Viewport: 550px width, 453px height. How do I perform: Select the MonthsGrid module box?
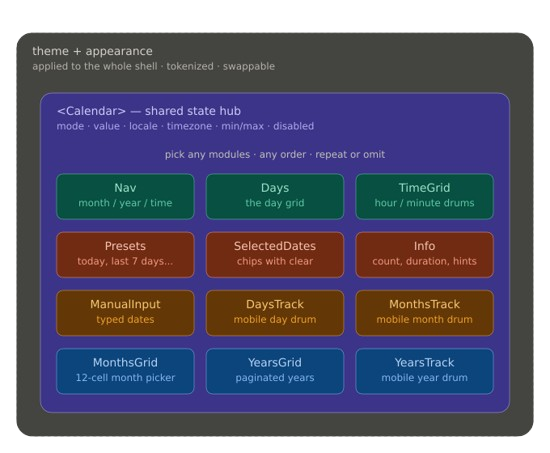(125, 371)
